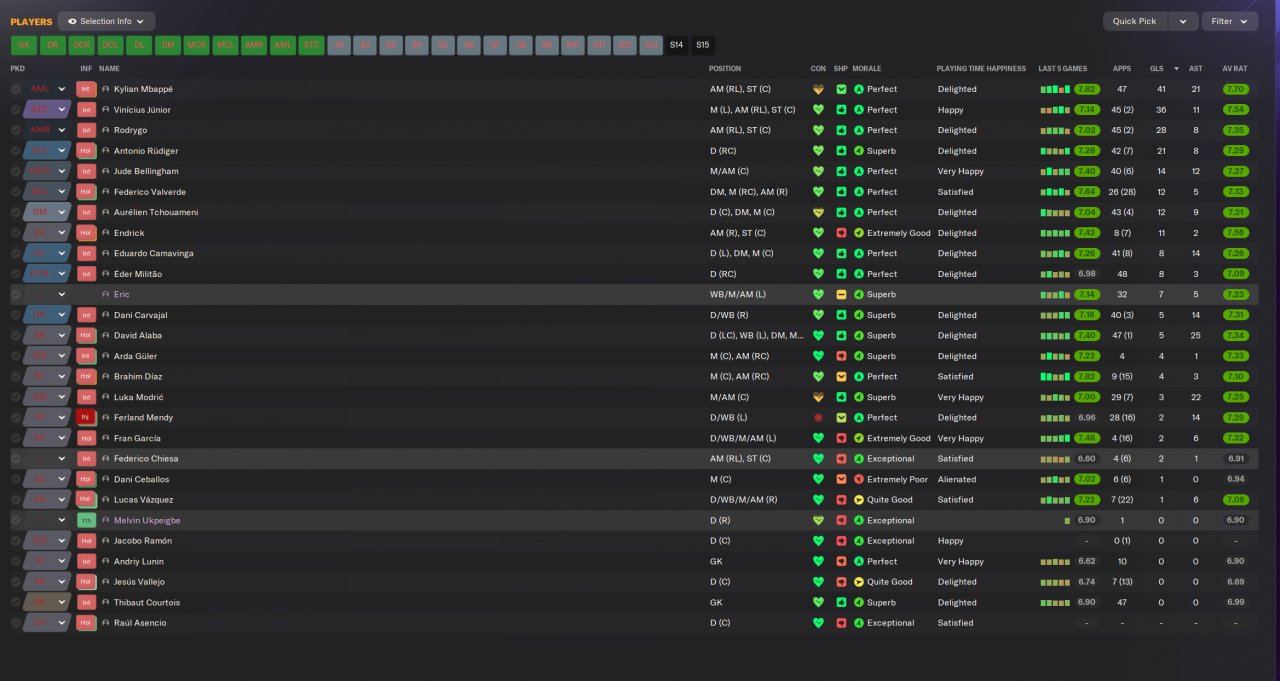Click Melvin Ukpeigbe's single form bar

tap(1068, 520)
